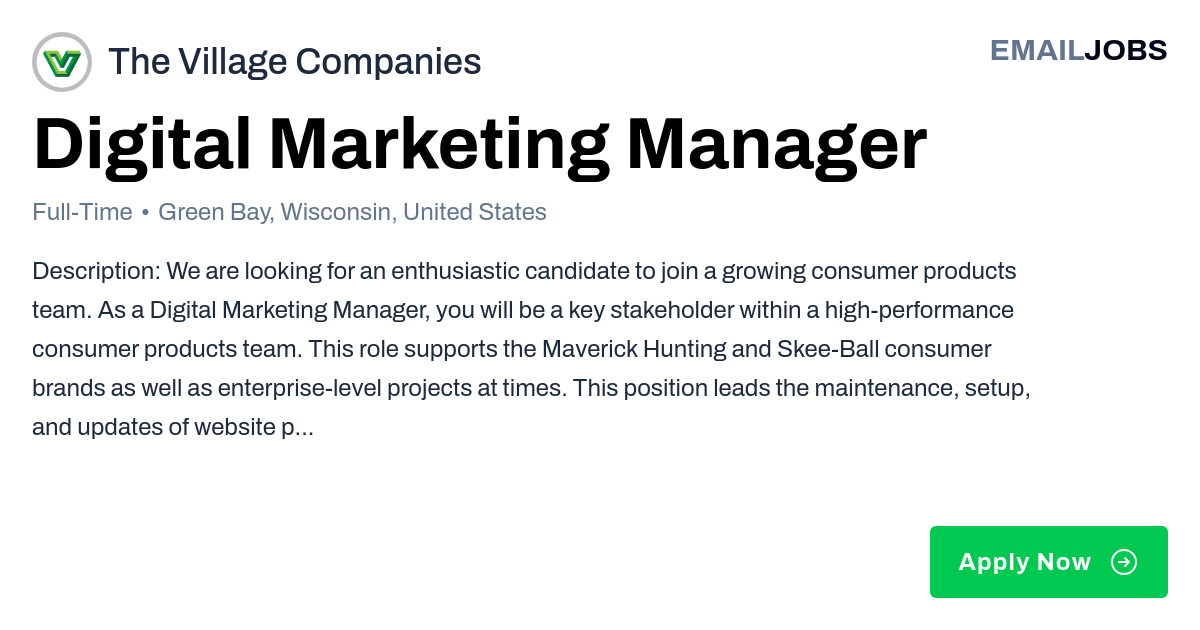Click the bullet separator after Full-Time
The height and width of the screenshot is (630, 1200).
pos(145,213)
